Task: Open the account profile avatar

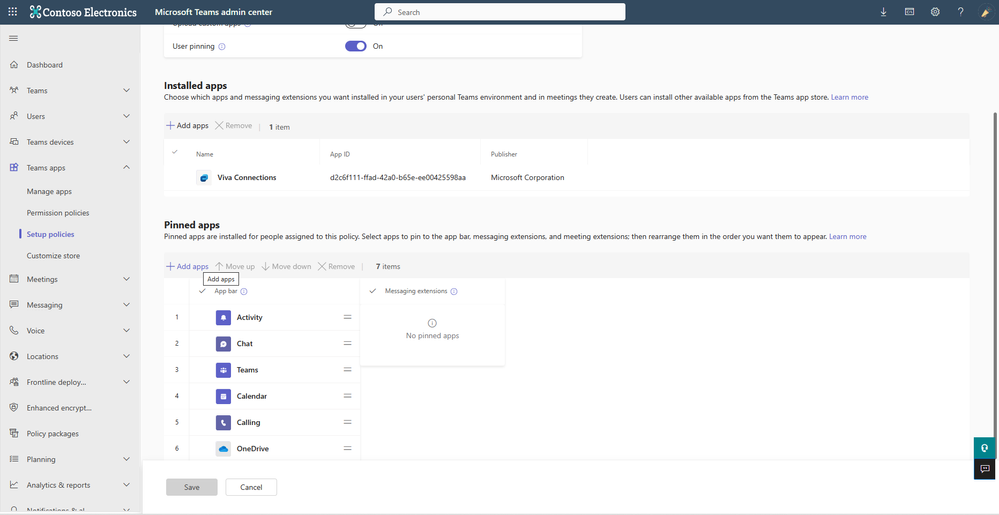Action: 985,12
